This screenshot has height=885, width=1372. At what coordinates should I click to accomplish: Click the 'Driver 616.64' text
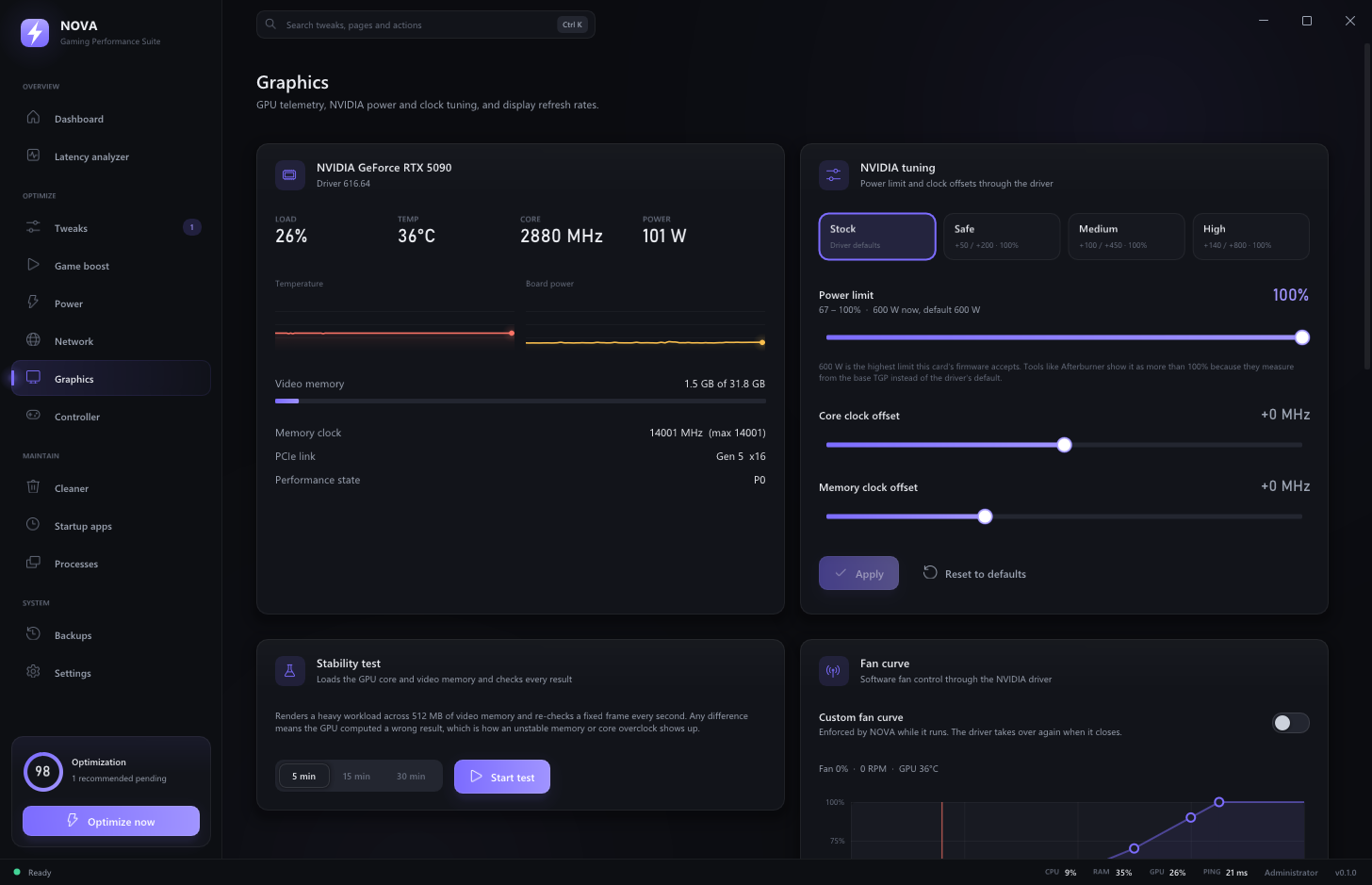343,184
